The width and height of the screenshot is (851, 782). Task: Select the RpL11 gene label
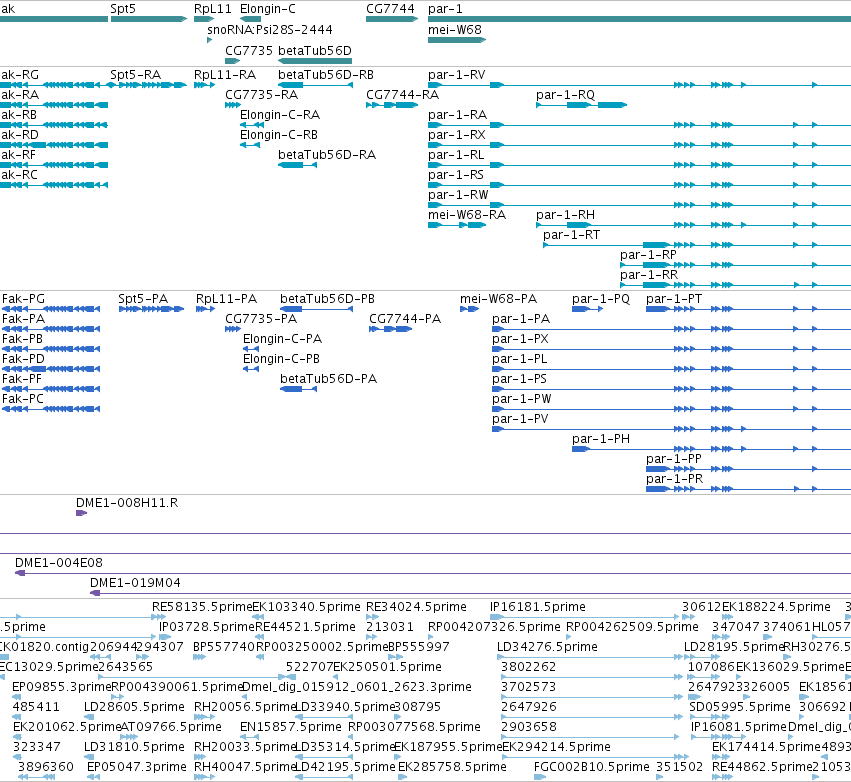[x=213, y=9]
